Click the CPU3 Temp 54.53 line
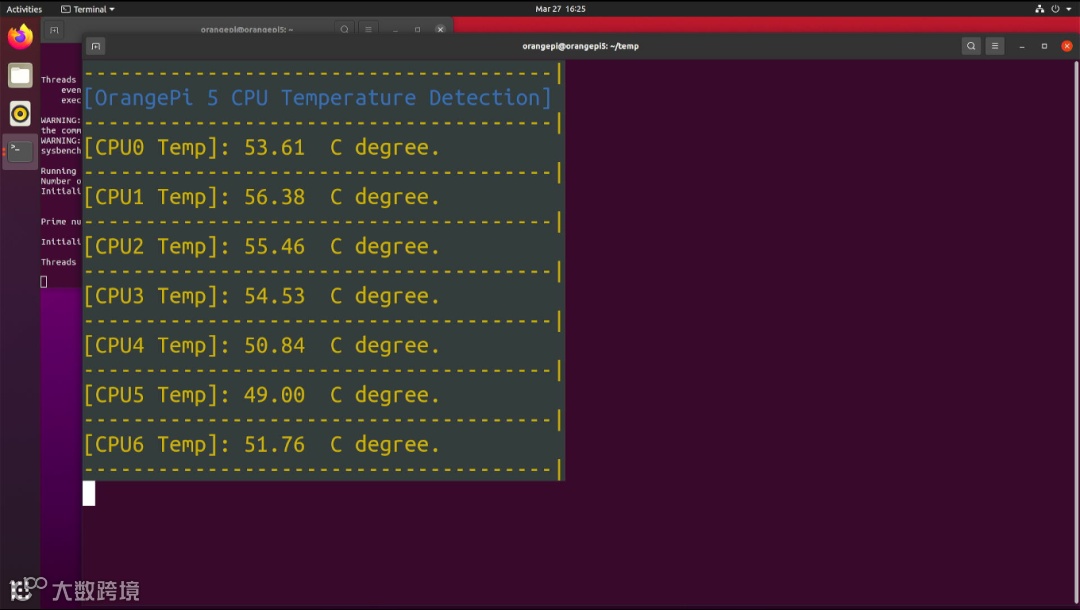1080x610 pixels. pos(261,296)
